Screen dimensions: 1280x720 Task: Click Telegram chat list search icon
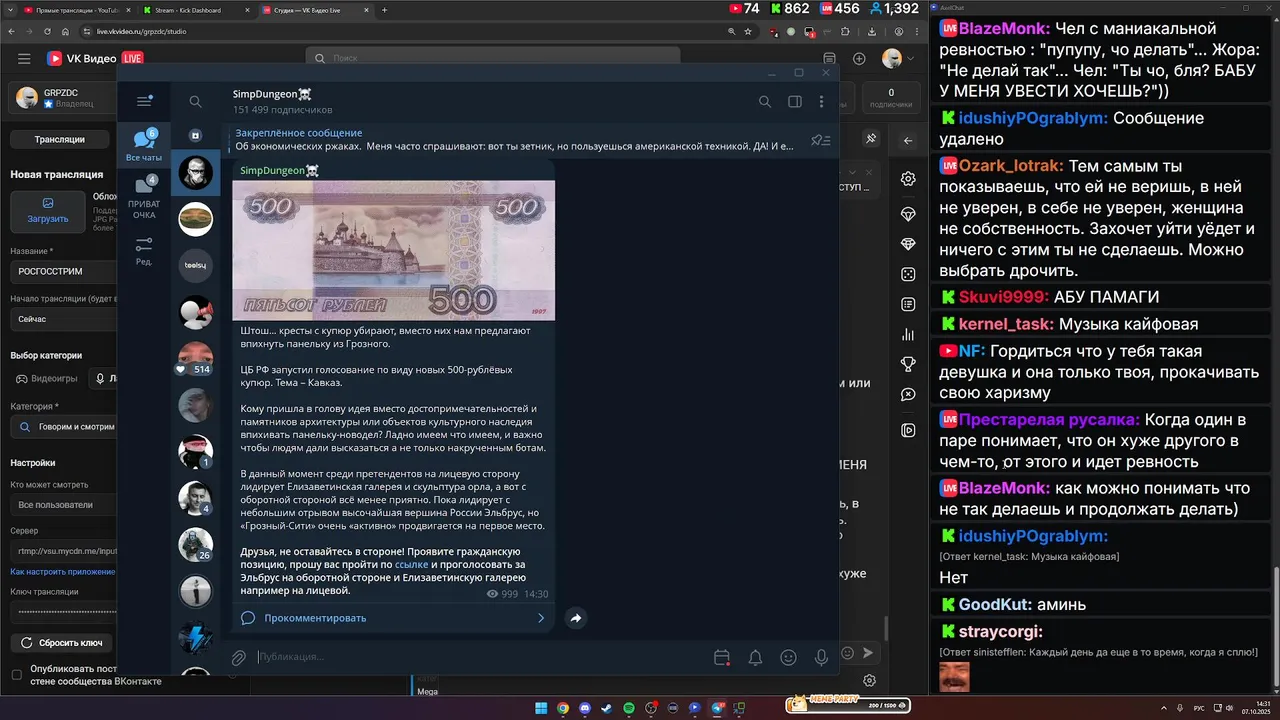click(196, 101)
